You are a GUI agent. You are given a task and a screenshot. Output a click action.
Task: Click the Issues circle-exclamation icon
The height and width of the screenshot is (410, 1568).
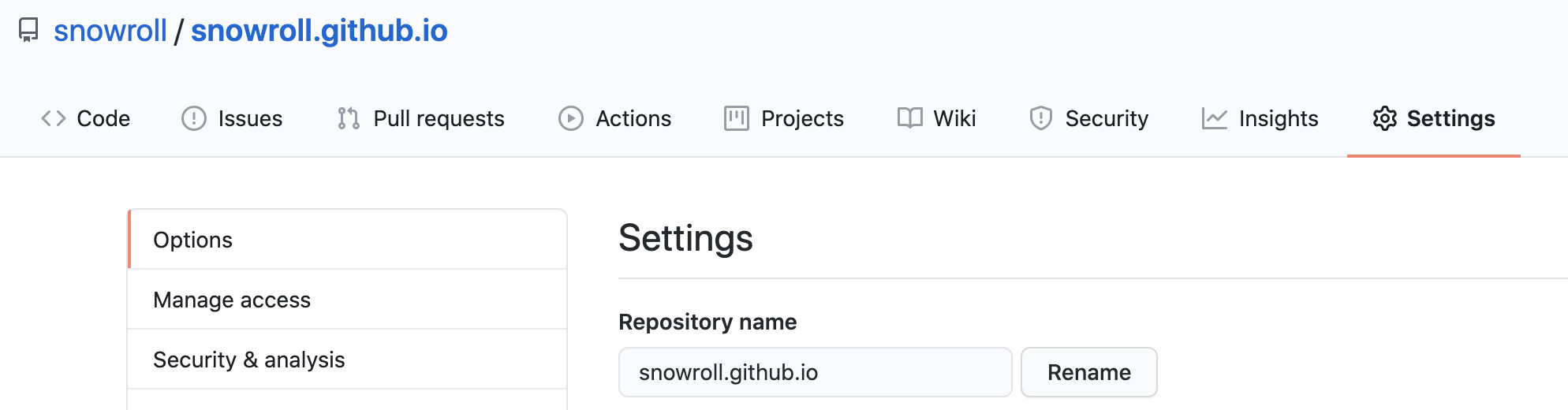193,118
